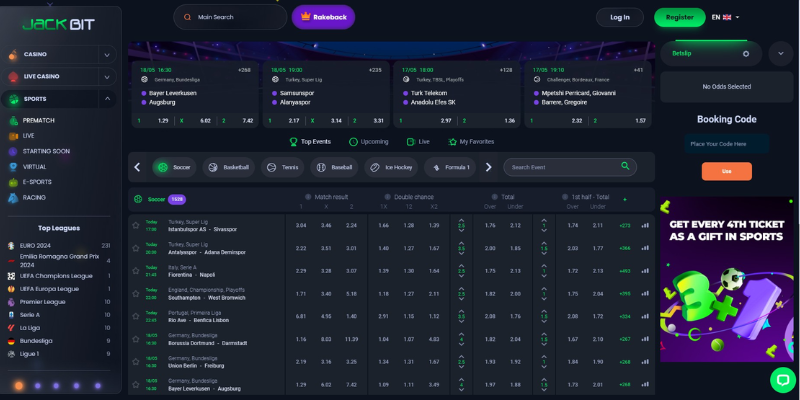Expand the Casino sidebar section

pyautogui.click(x=106, y=54)
